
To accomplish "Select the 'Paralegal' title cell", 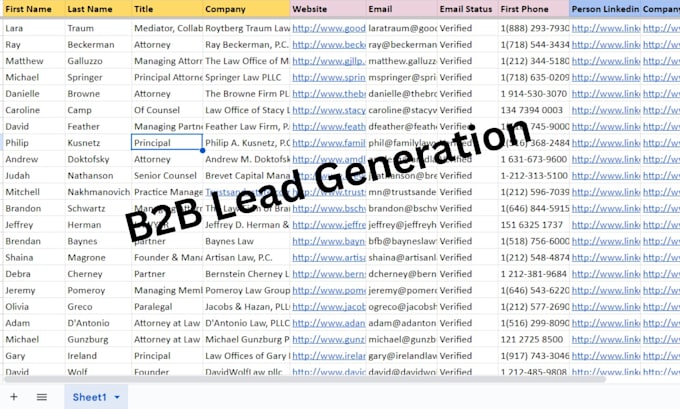I will click(x=167, y=307).
